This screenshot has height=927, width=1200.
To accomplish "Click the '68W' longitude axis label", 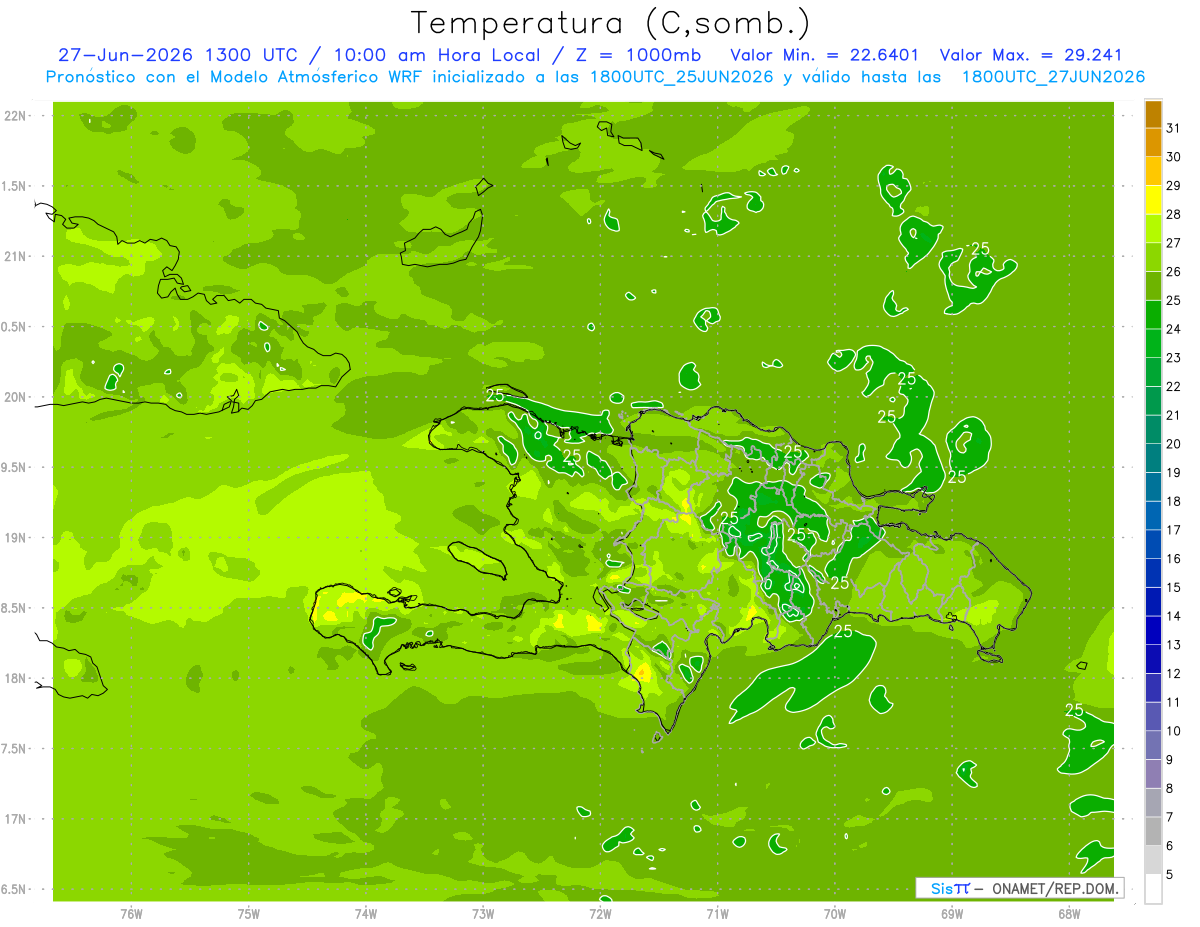I will coord(1069,914).
